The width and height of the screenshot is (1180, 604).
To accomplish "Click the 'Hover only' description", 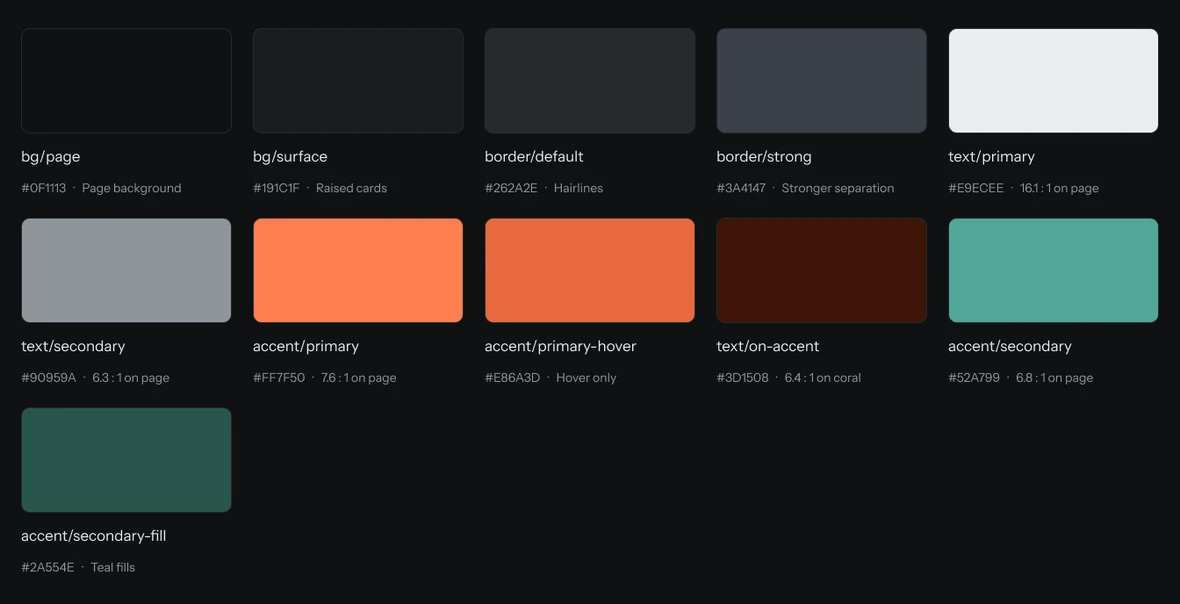I will [586, 378].
